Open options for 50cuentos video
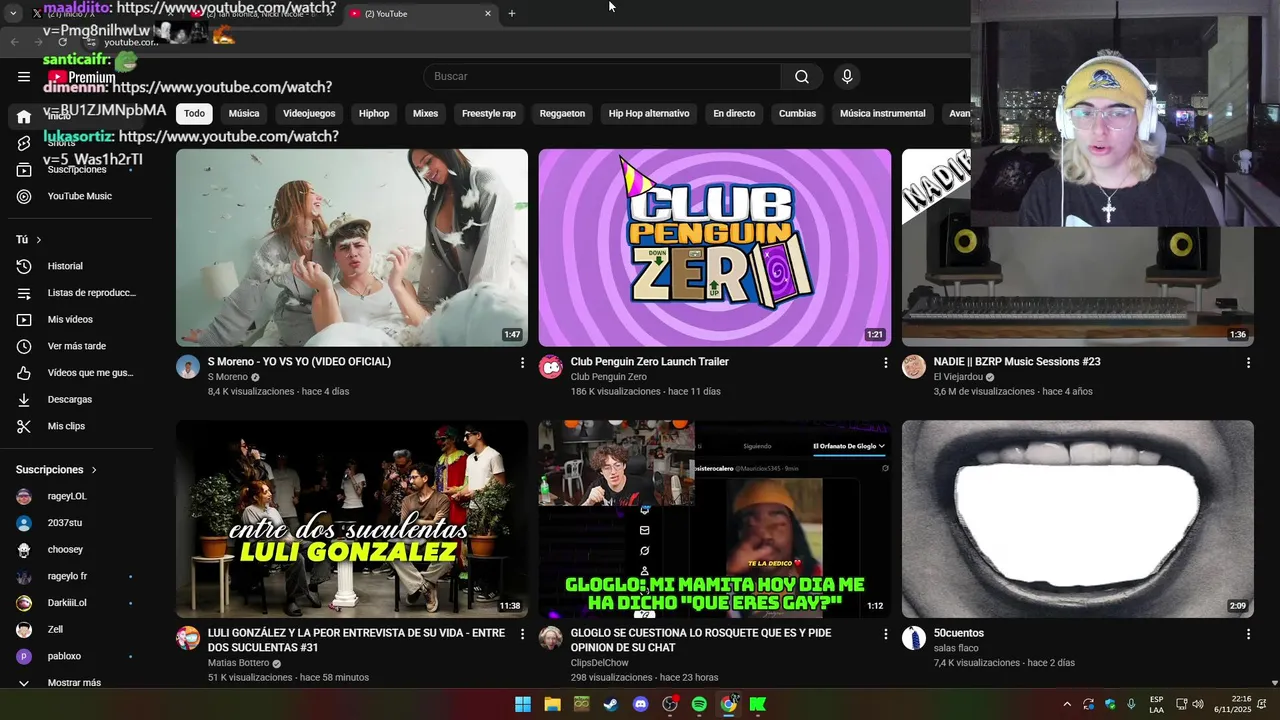1280x720 pixels. 1248,634
